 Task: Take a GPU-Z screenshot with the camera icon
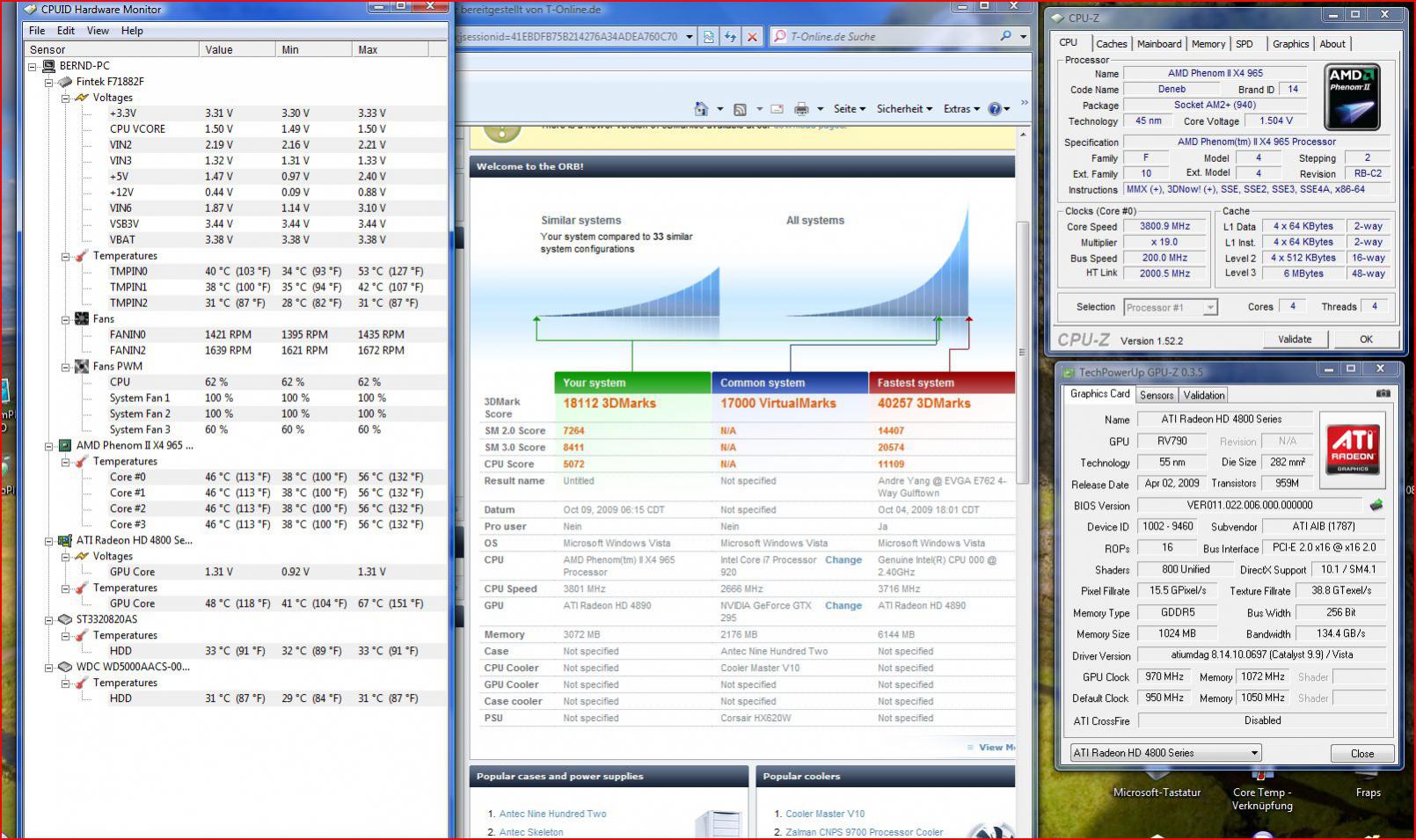(1383, 393)
